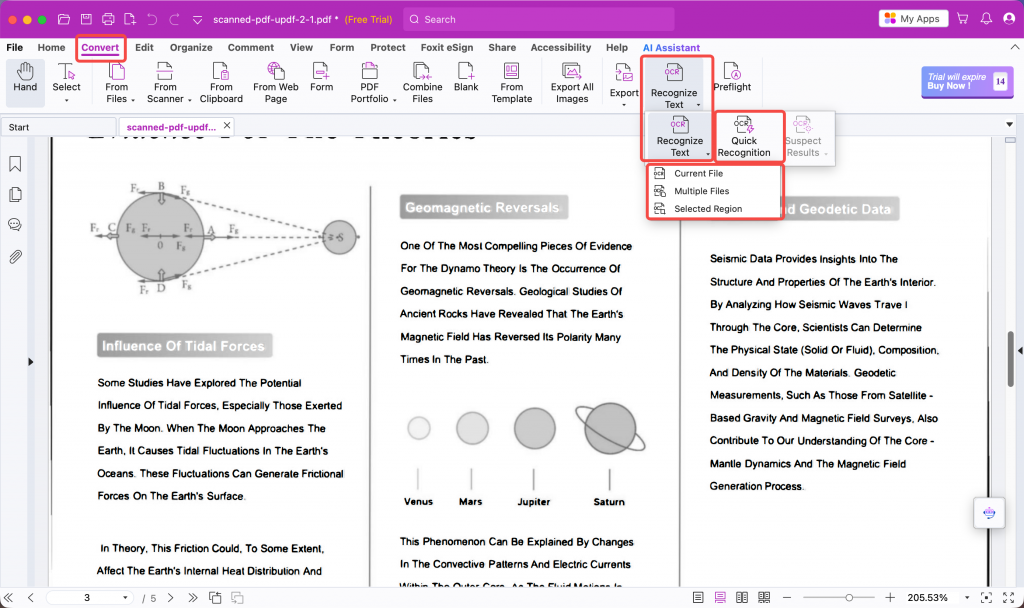Create a Blank PDF
This screenshot has height=608, width=1024.
pos(466,77)
